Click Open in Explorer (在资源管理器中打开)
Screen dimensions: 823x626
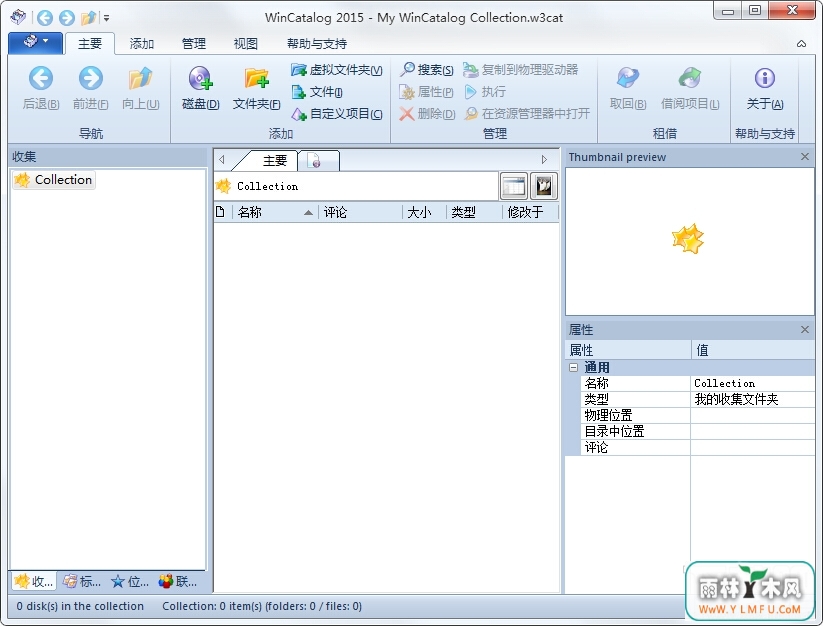click(x=527, y=114)
